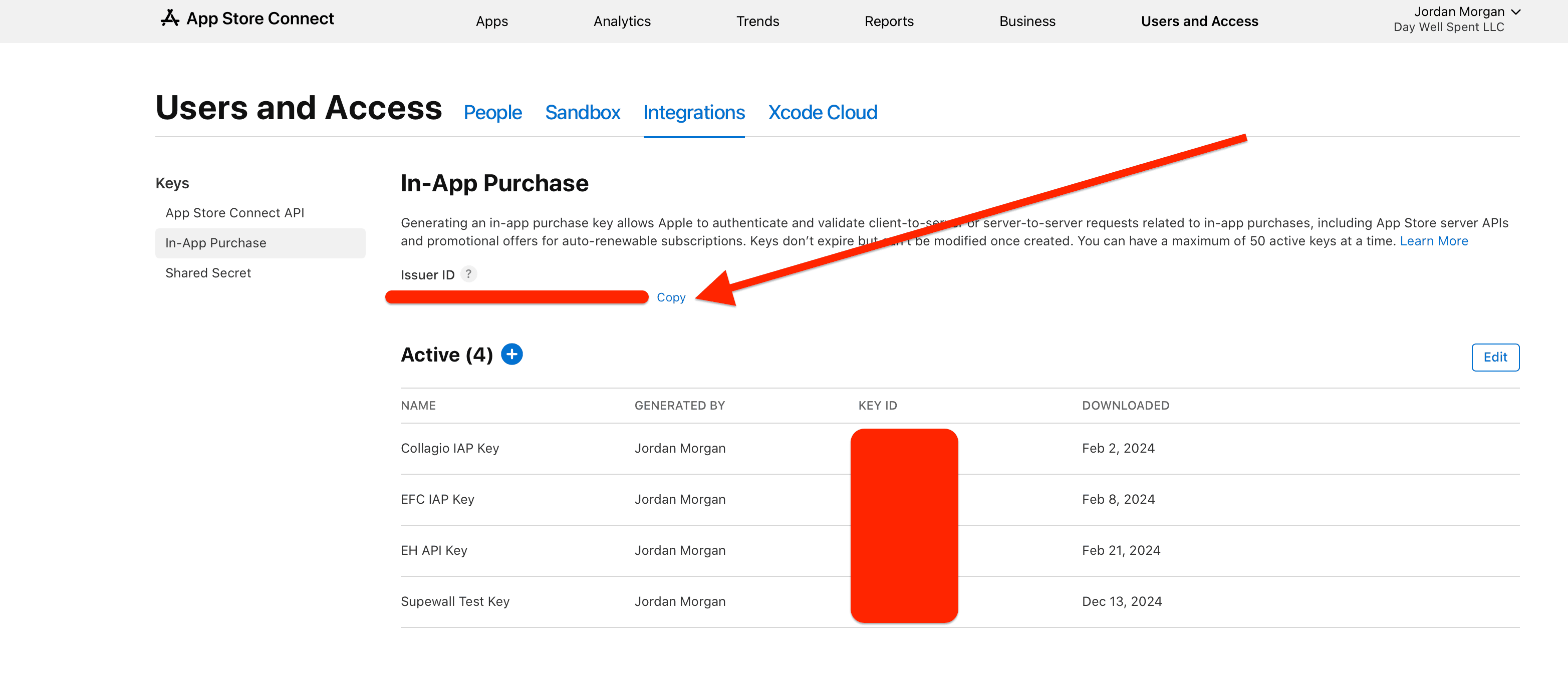
Task: Click the EH API Key row name
Action: point(433,551)
